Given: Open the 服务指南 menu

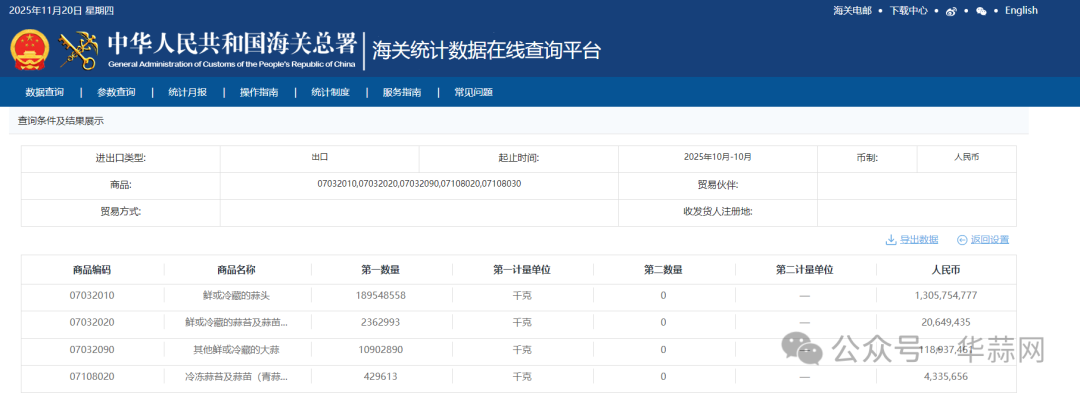Looking at the screenshot, I should coord(402,92).
